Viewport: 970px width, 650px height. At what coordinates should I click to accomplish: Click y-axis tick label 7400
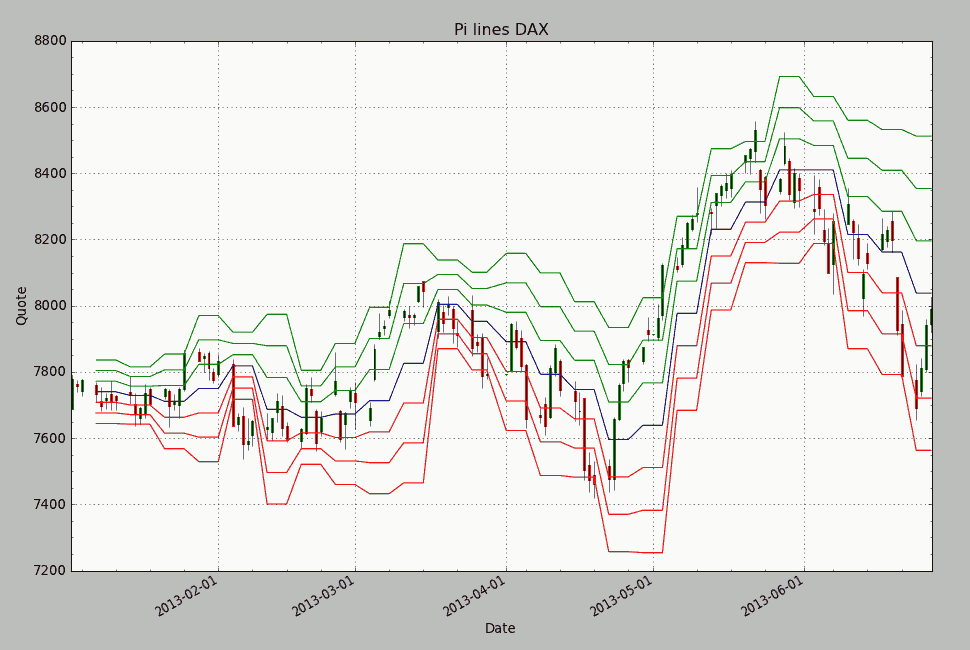click(x=51, y=505)
